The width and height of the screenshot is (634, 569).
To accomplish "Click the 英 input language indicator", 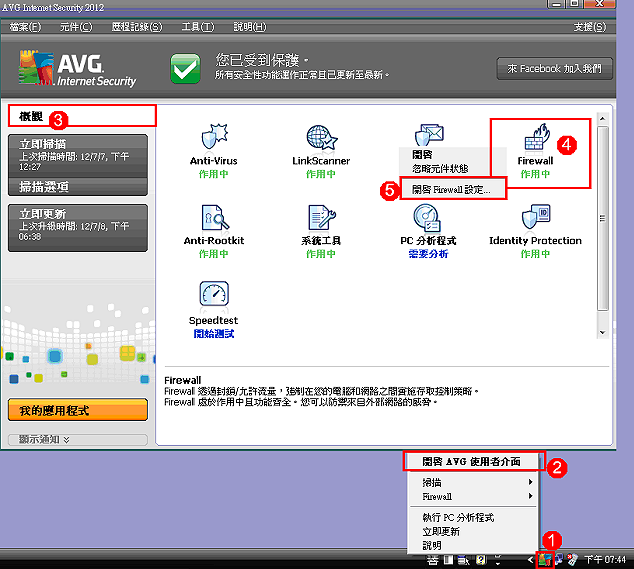I will (433, 560).
